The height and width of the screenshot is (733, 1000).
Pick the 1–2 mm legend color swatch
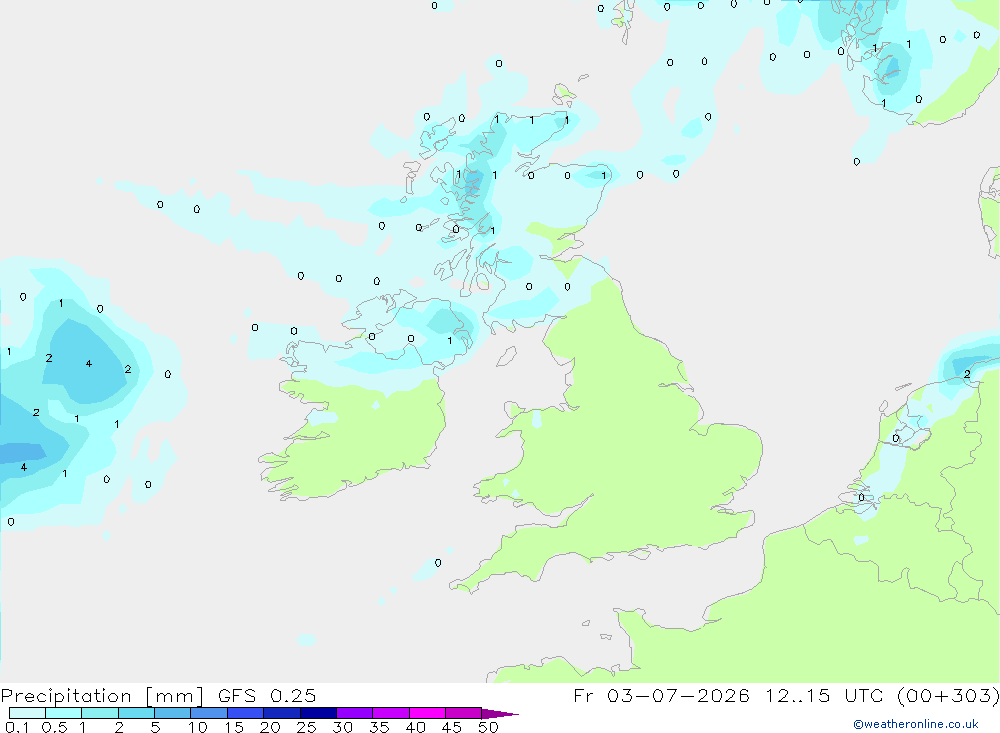(x=99, y=713)
